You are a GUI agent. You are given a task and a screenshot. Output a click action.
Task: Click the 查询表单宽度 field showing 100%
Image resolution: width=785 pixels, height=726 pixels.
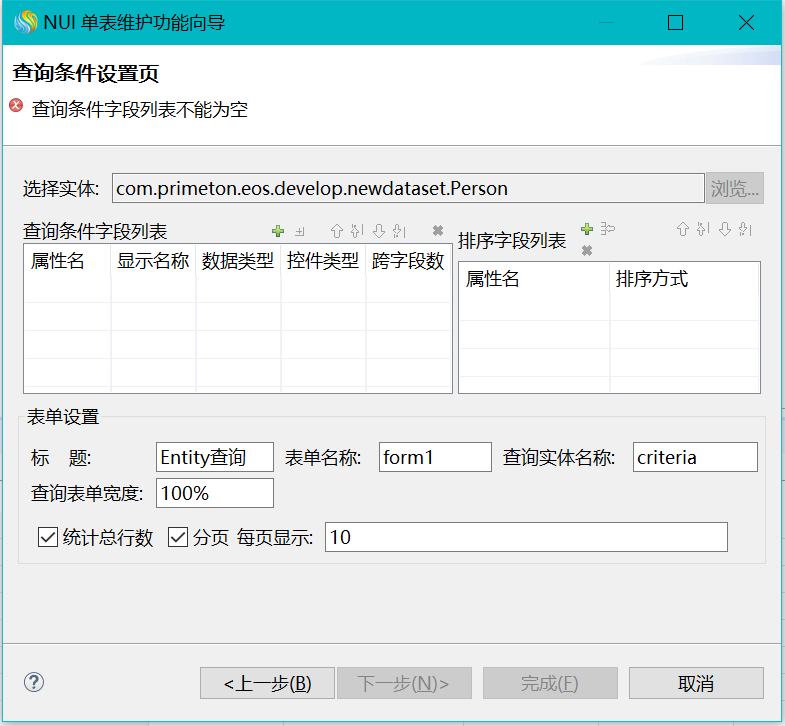click(215, 493)
